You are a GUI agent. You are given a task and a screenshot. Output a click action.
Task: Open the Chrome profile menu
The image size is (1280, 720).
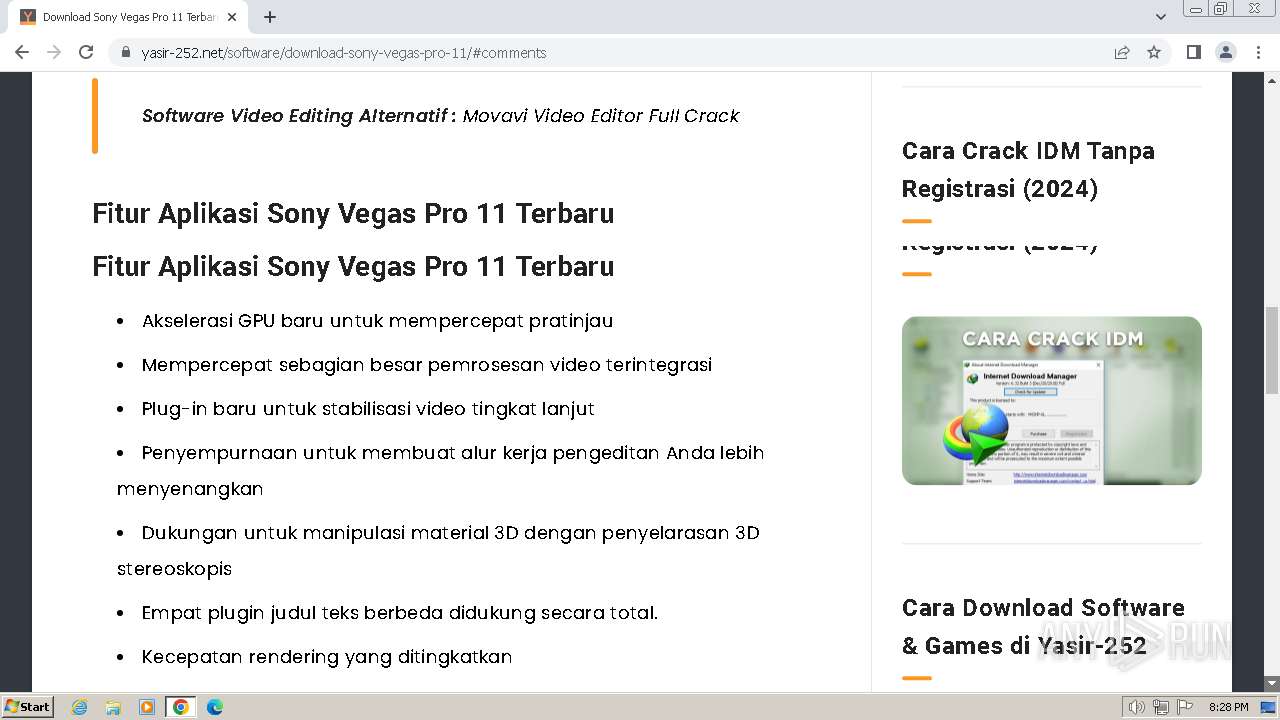[x=1225, y=52]
